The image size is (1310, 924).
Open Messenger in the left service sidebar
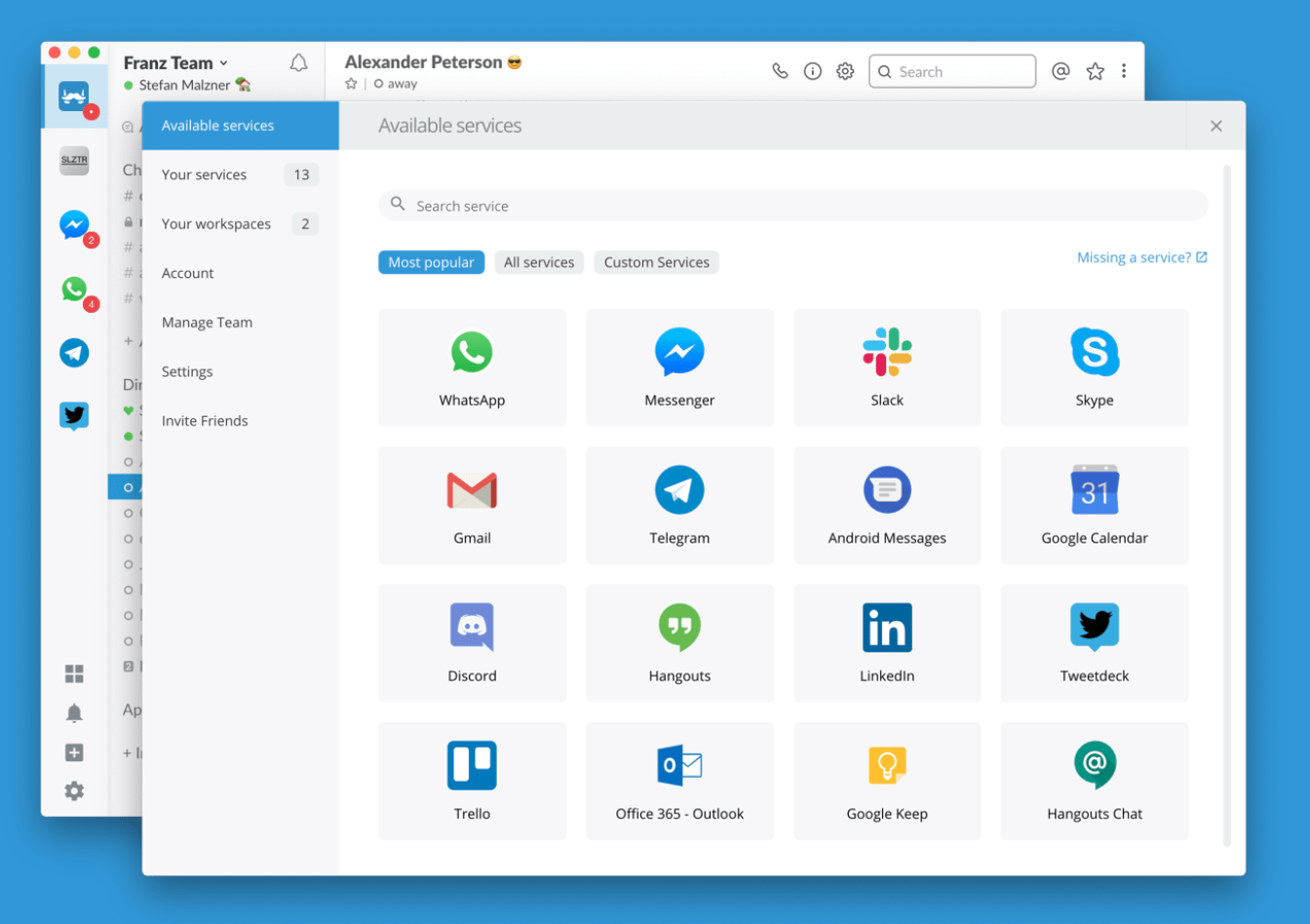[x=74, y=224]
